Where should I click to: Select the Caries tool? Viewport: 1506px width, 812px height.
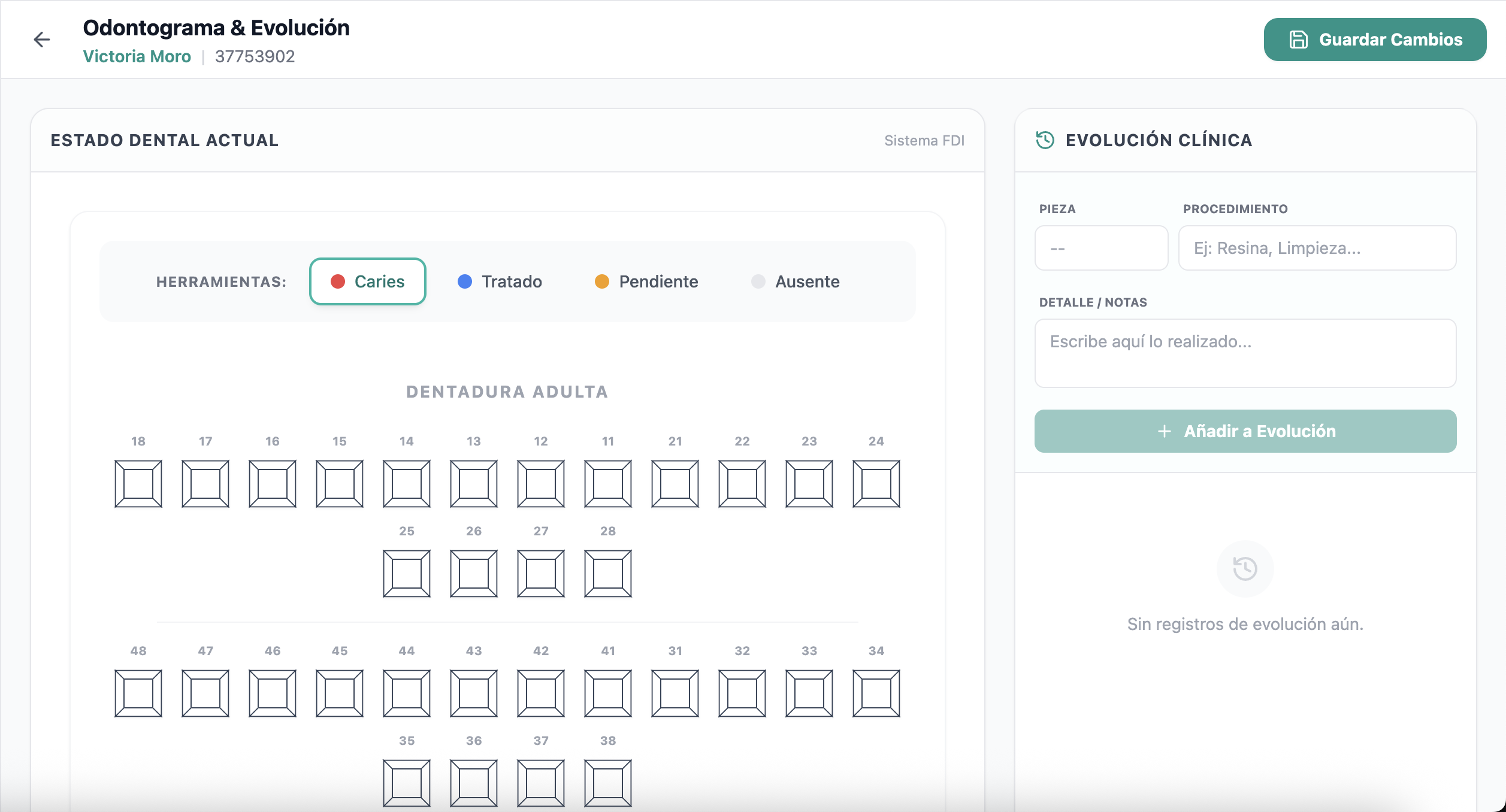(368, 281)
